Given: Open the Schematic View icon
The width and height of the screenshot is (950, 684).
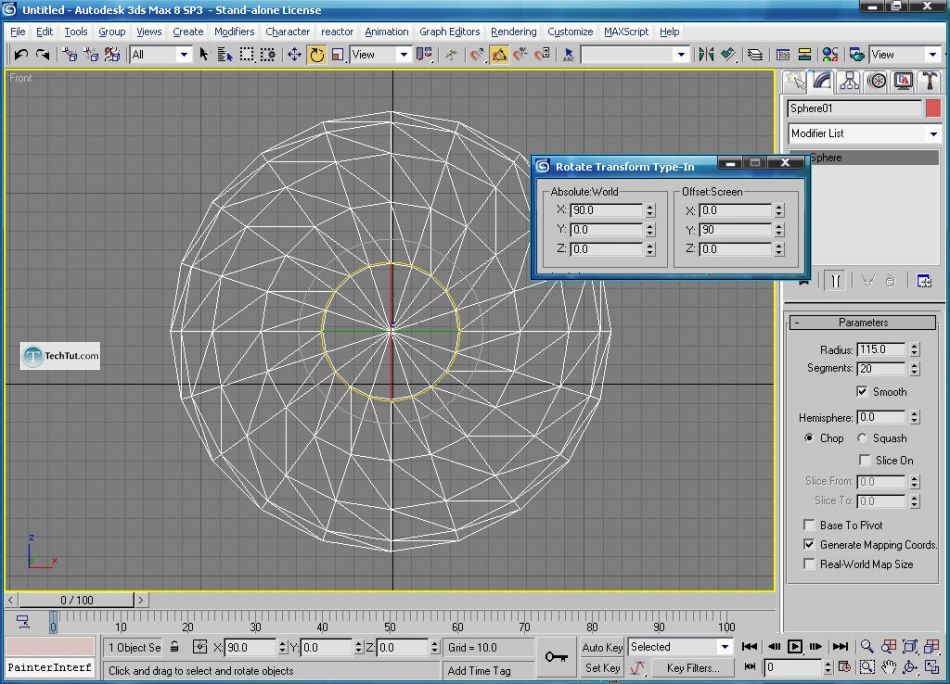Looking at the screenshot, I should coord(805,55).
